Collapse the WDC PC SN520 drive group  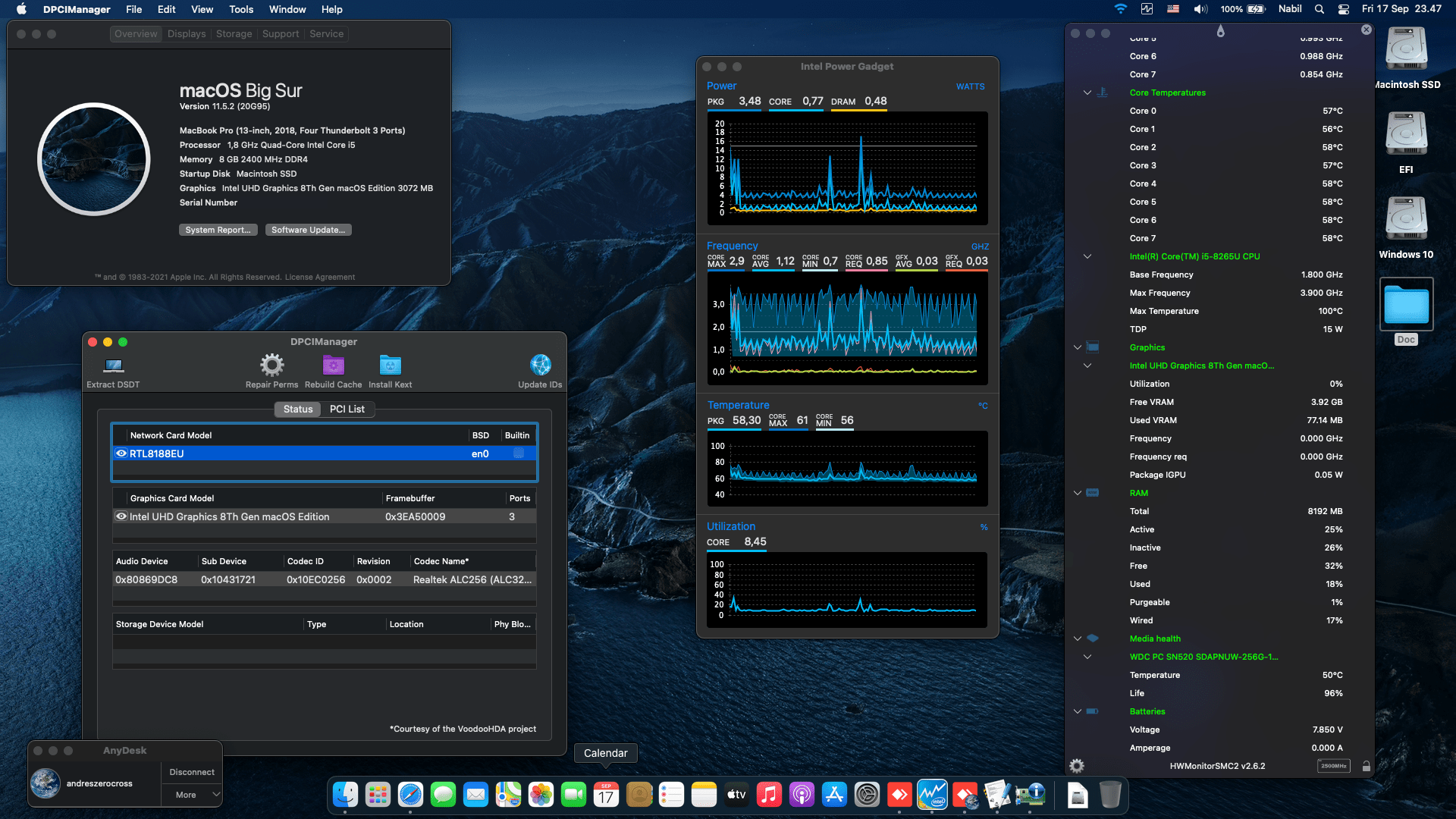click(1087, 657)
